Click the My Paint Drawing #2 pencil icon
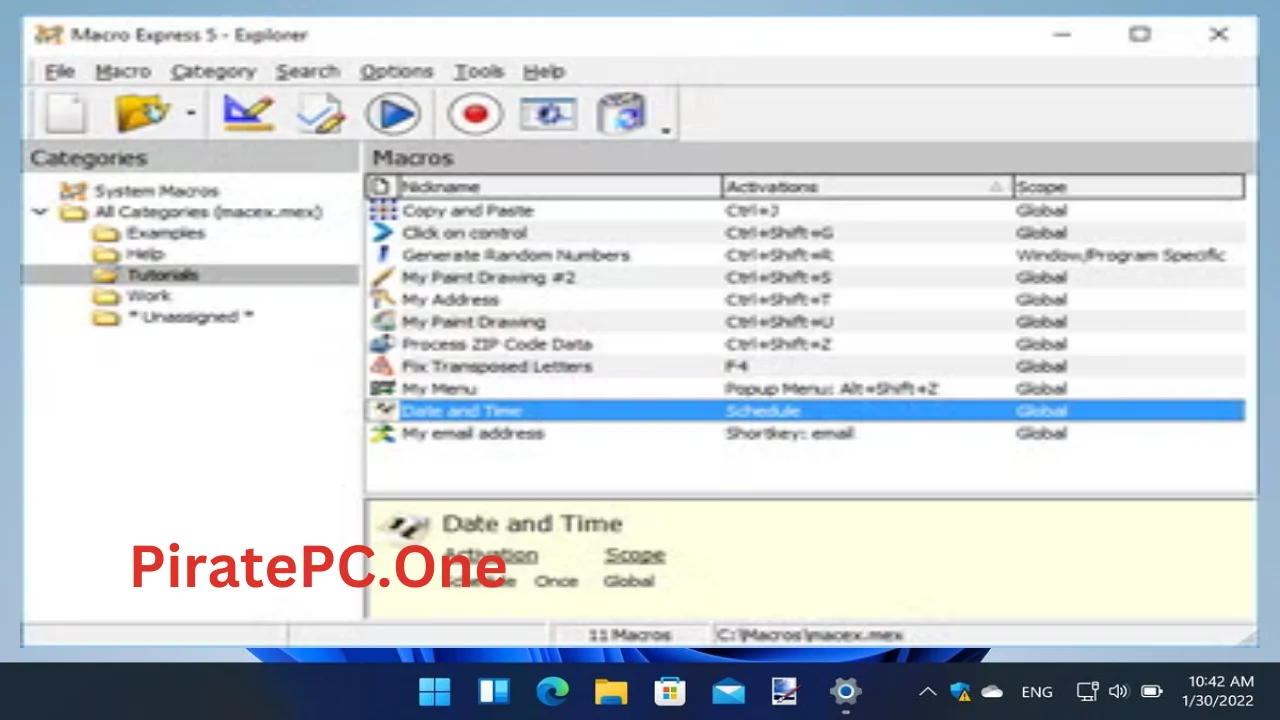This screenshot has width=1280, height=720. click(x=382, y=277)
